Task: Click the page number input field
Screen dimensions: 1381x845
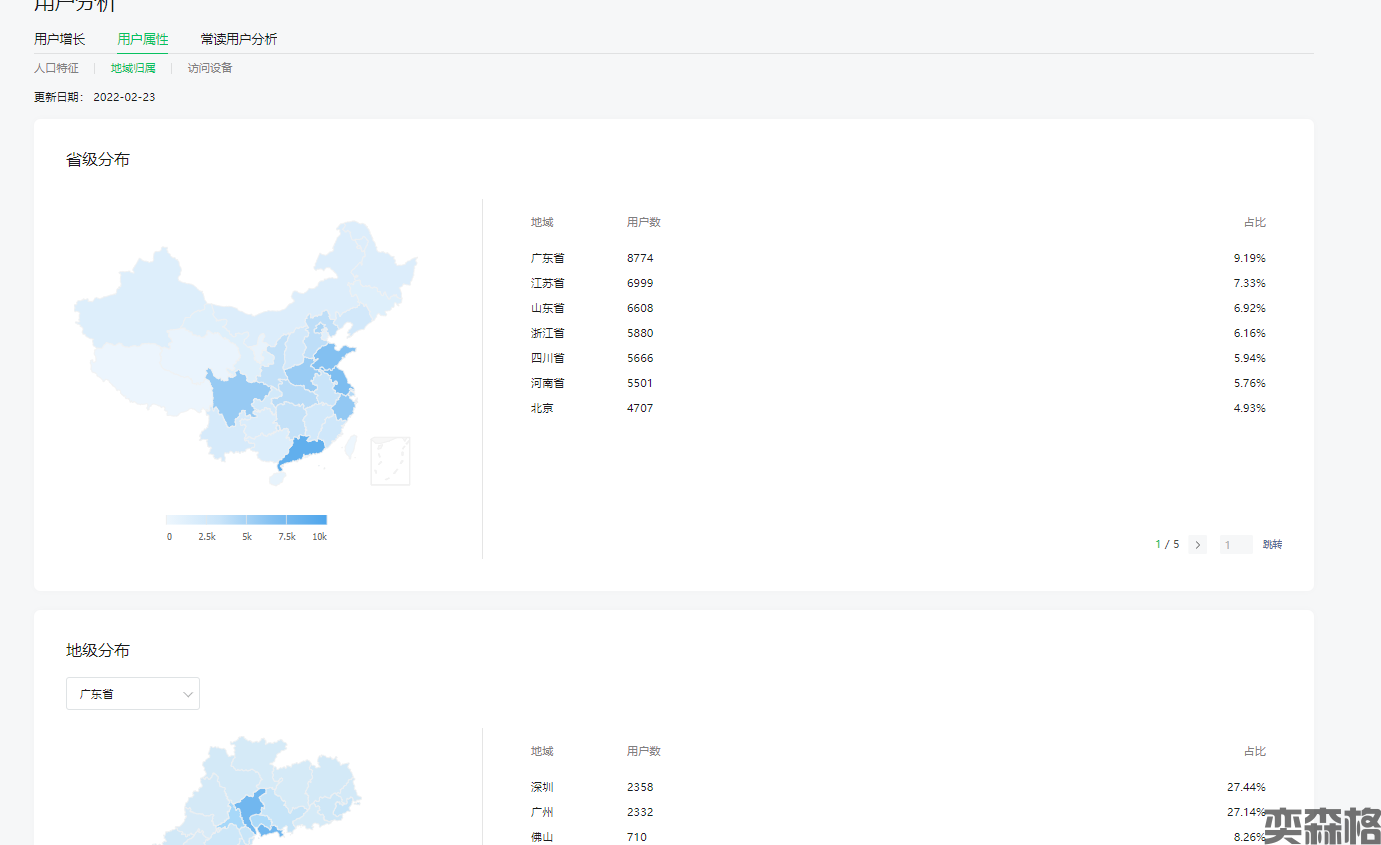Action: coord(1235,545)
